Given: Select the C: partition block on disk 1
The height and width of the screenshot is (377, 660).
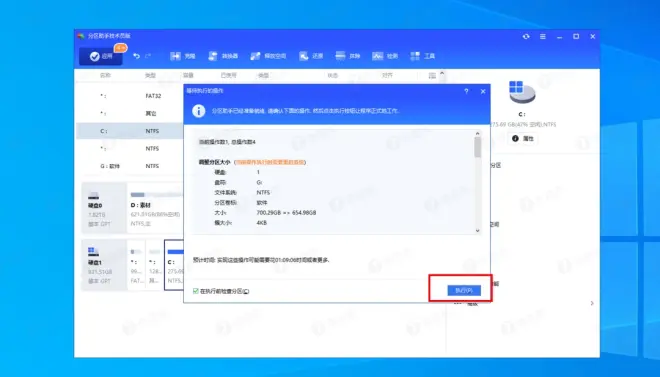Looking at the screenshot, I should [174, 265].
